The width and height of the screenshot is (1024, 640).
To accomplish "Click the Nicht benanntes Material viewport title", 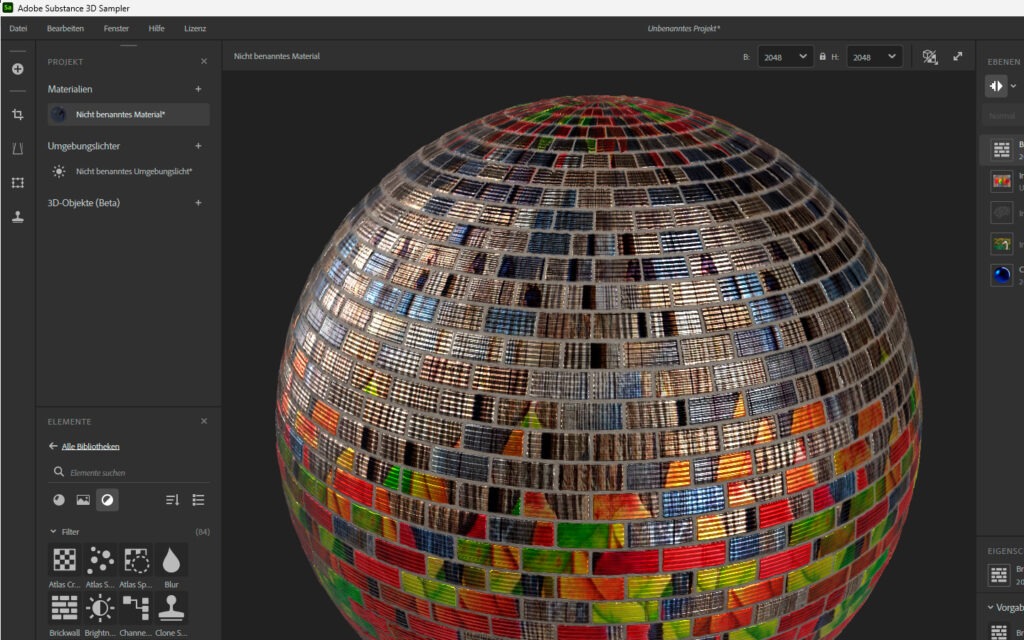I will tap(277, 56).
